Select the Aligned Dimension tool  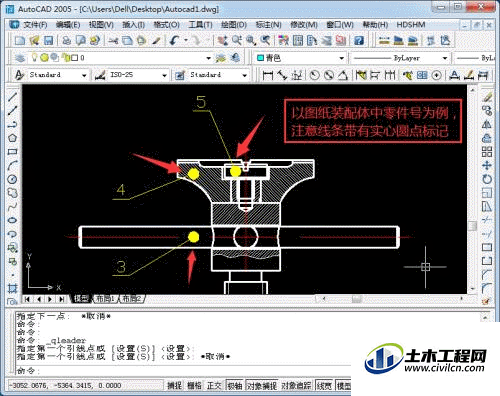[283, 75]
